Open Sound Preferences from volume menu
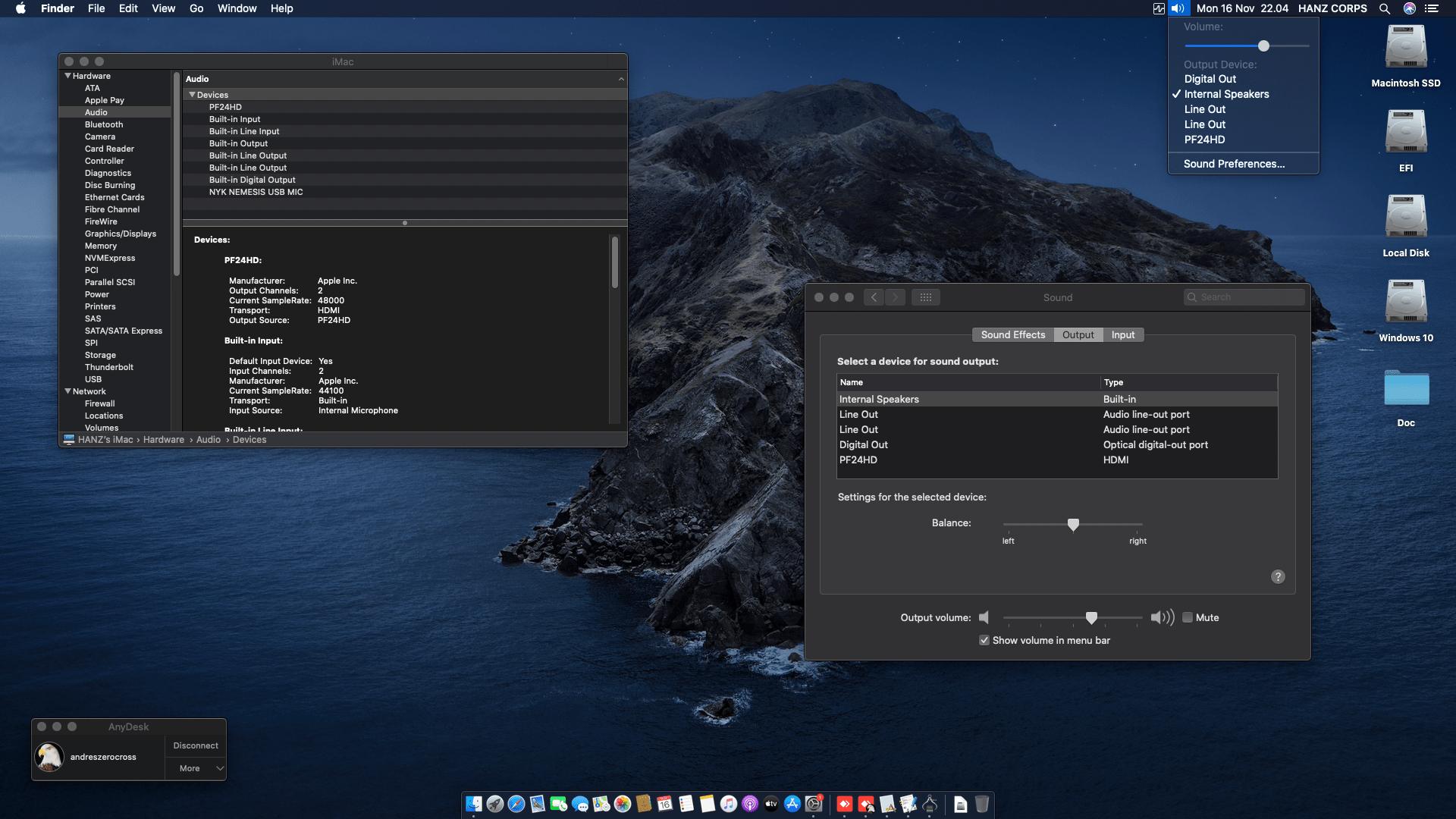The height and width of the screenshot is (819, 1456). tap(1234, 164)
